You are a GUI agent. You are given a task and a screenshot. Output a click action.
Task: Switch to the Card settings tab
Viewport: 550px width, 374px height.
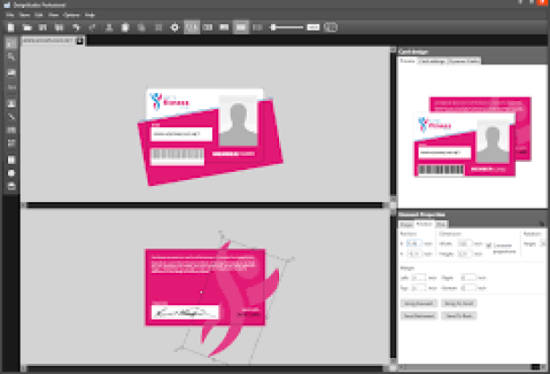pyautogui.click(x=432, y=61)
